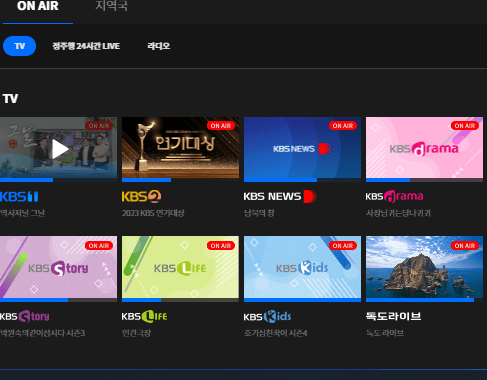Click ON AIR badge on KBS Kids thumbnail
The height and width of the screenshot is (380, 487).
(343, 246)
